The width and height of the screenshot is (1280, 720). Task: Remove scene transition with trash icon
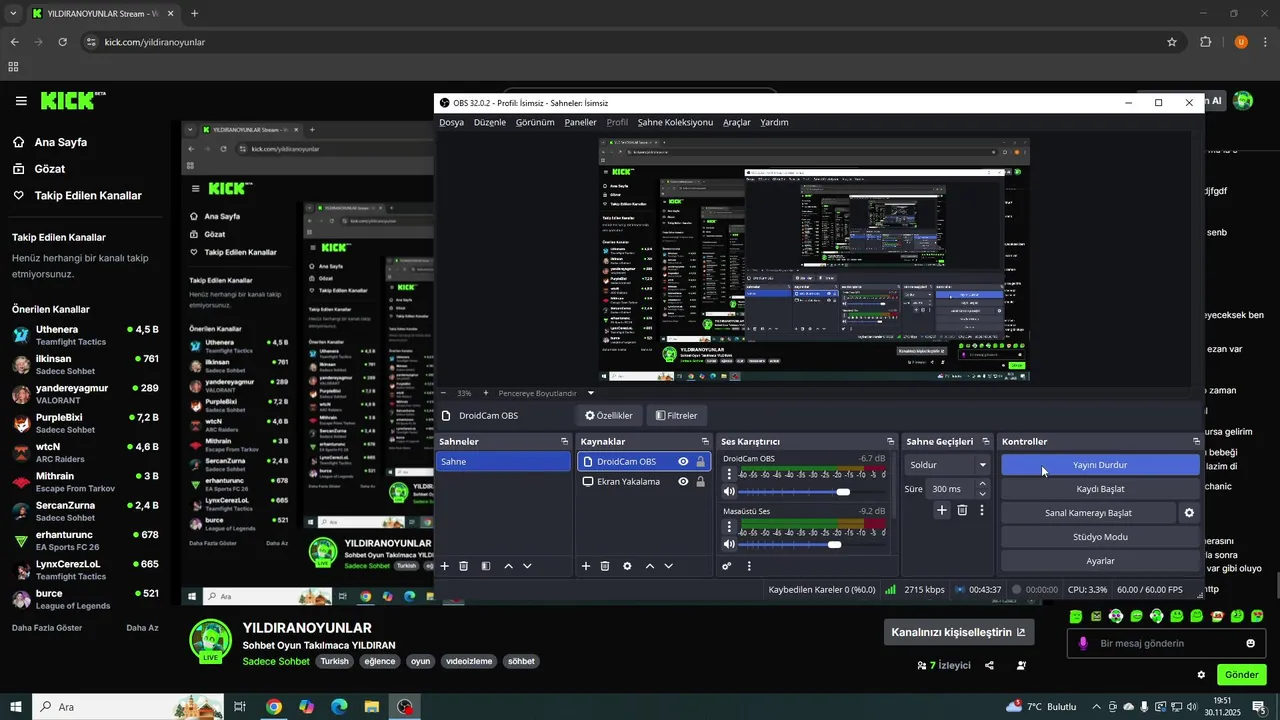[962, 510]
